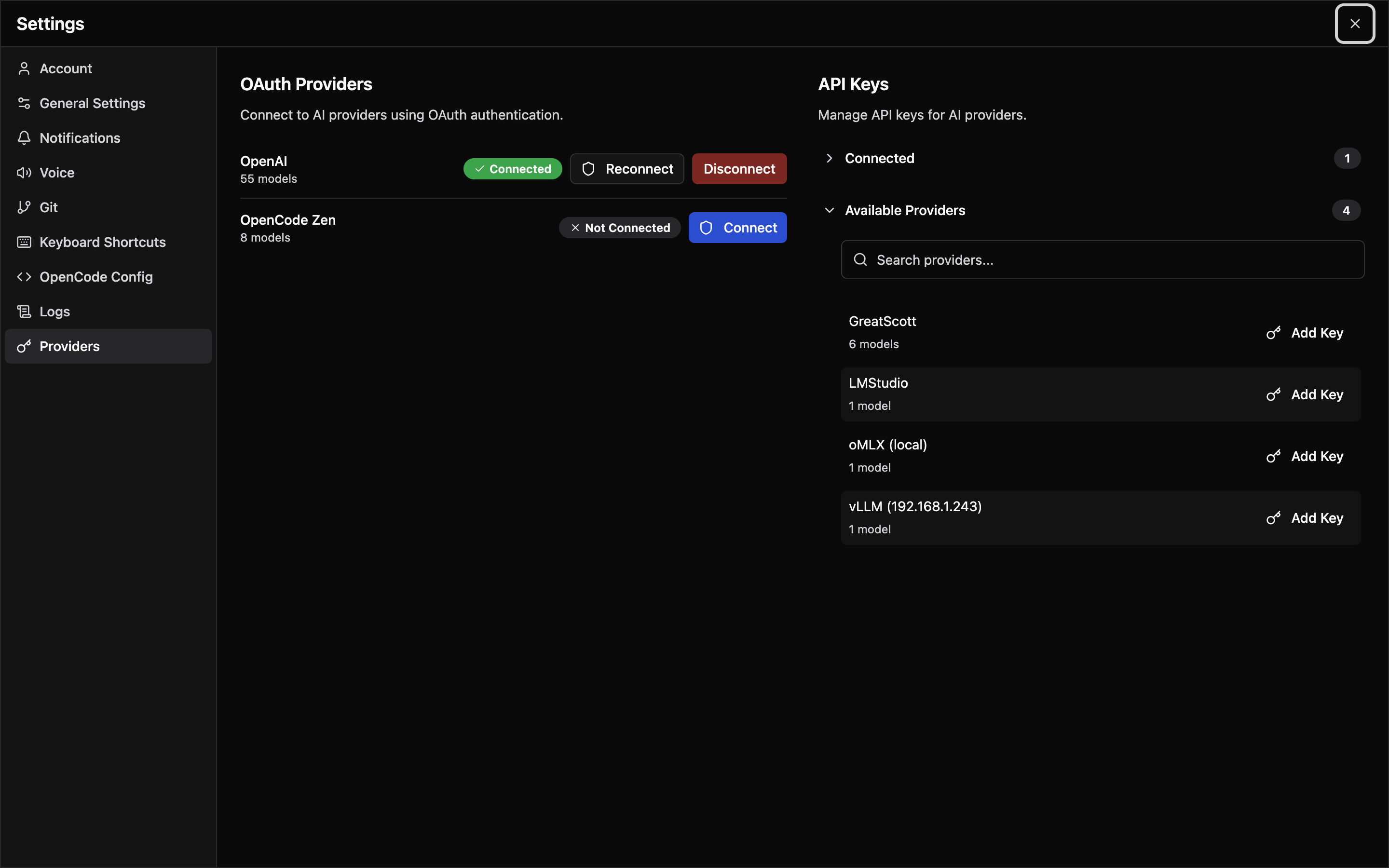Click the '8 models' label under OpenCode Zen

[x=265, y=238]
